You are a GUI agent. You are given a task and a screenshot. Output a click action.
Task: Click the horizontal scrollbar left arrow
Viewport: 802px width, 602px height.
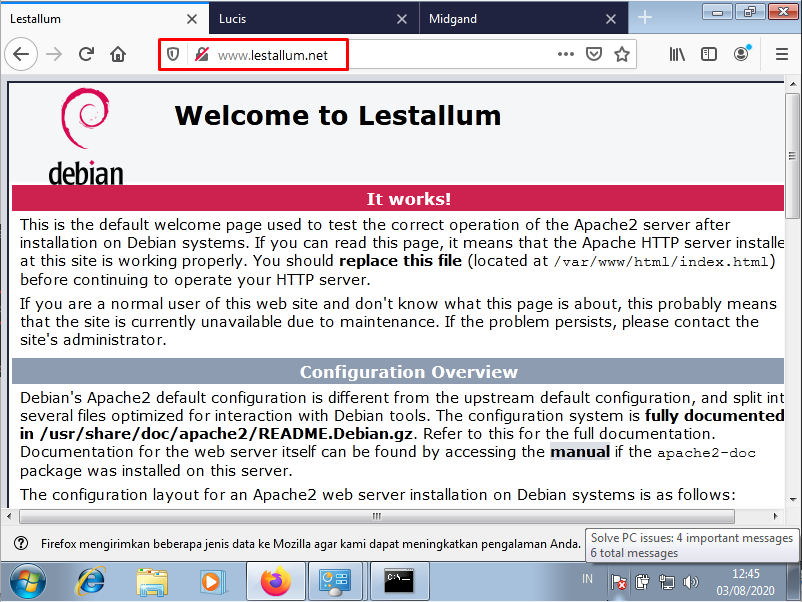pos(9,516)
